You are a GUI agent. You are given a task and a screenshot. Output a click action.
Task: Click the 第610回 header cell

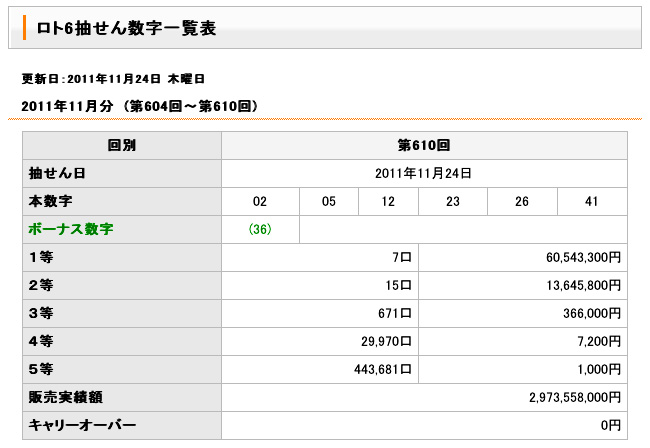point(424,145)
